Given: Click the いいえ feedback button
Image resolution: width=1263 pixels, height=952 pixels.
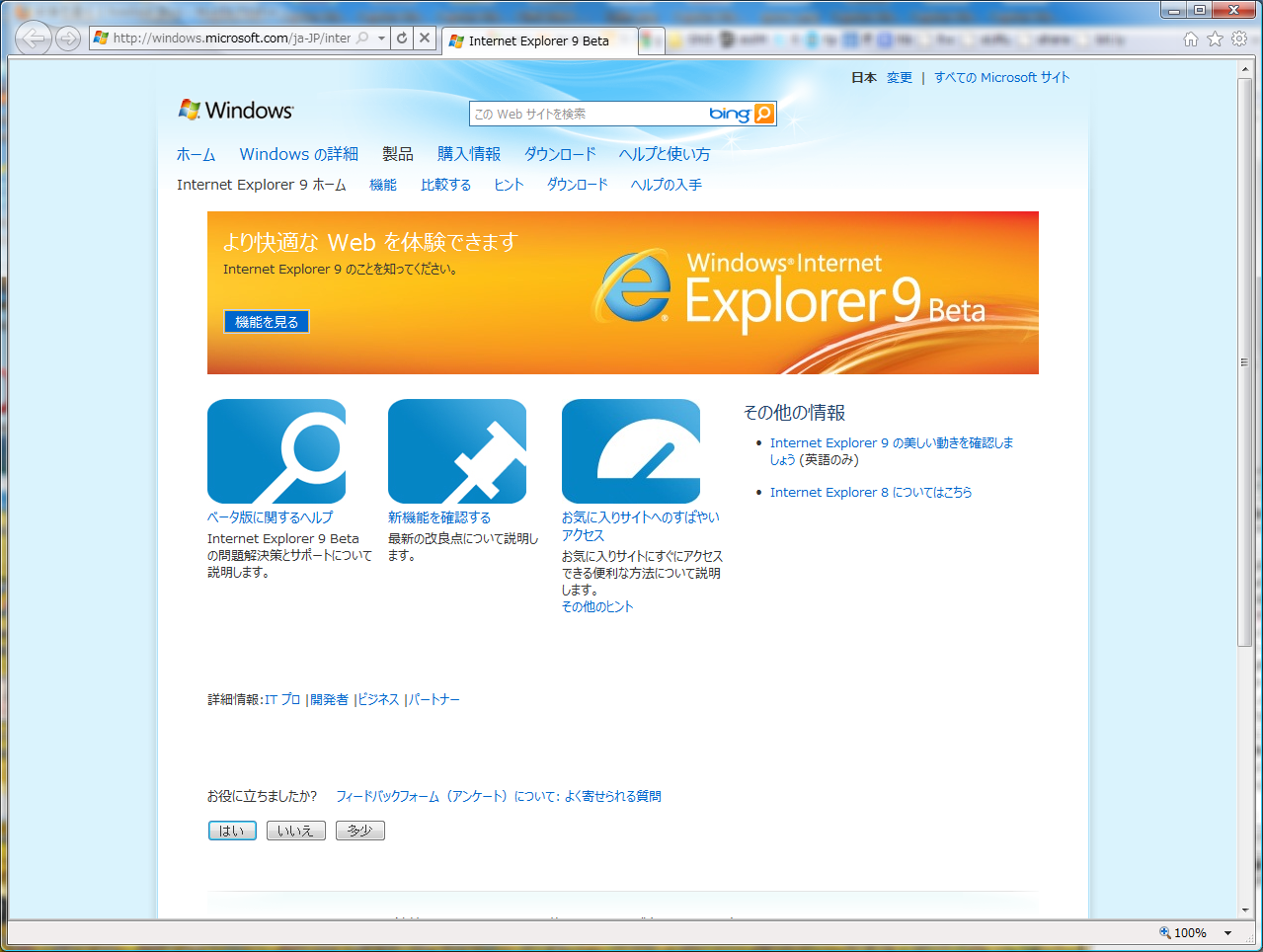Looking at the screenshot, I should (295, 831).
